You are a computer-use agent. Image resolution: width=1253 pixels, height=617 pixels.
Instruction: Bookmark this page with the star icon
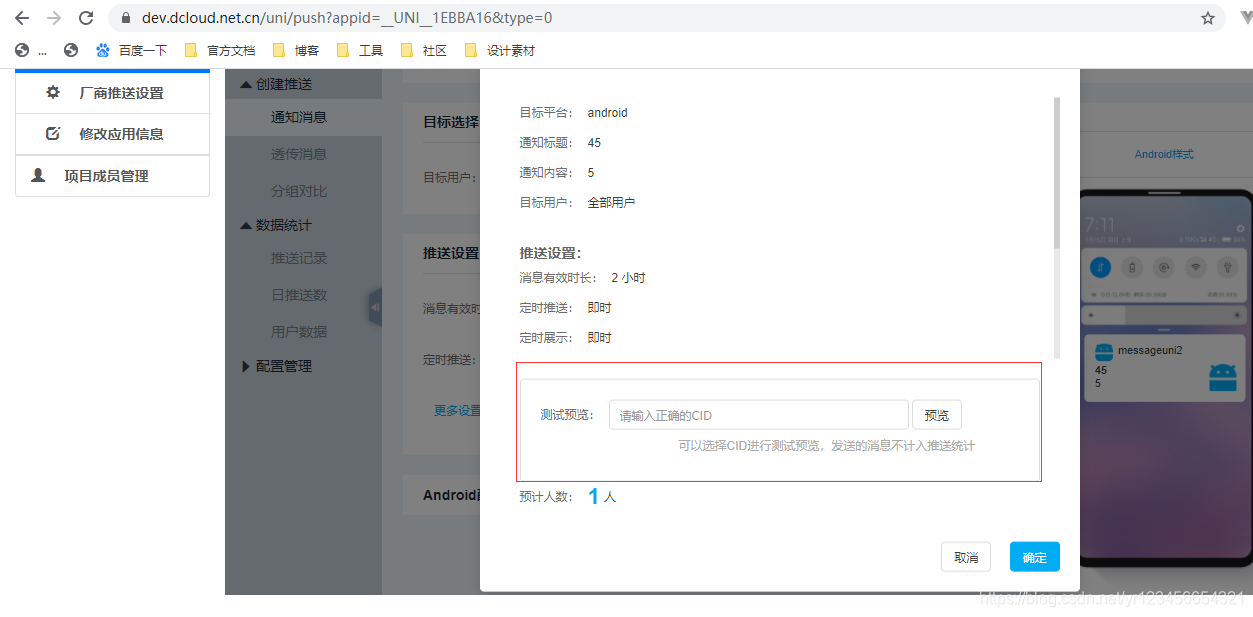click(1208, 18)
